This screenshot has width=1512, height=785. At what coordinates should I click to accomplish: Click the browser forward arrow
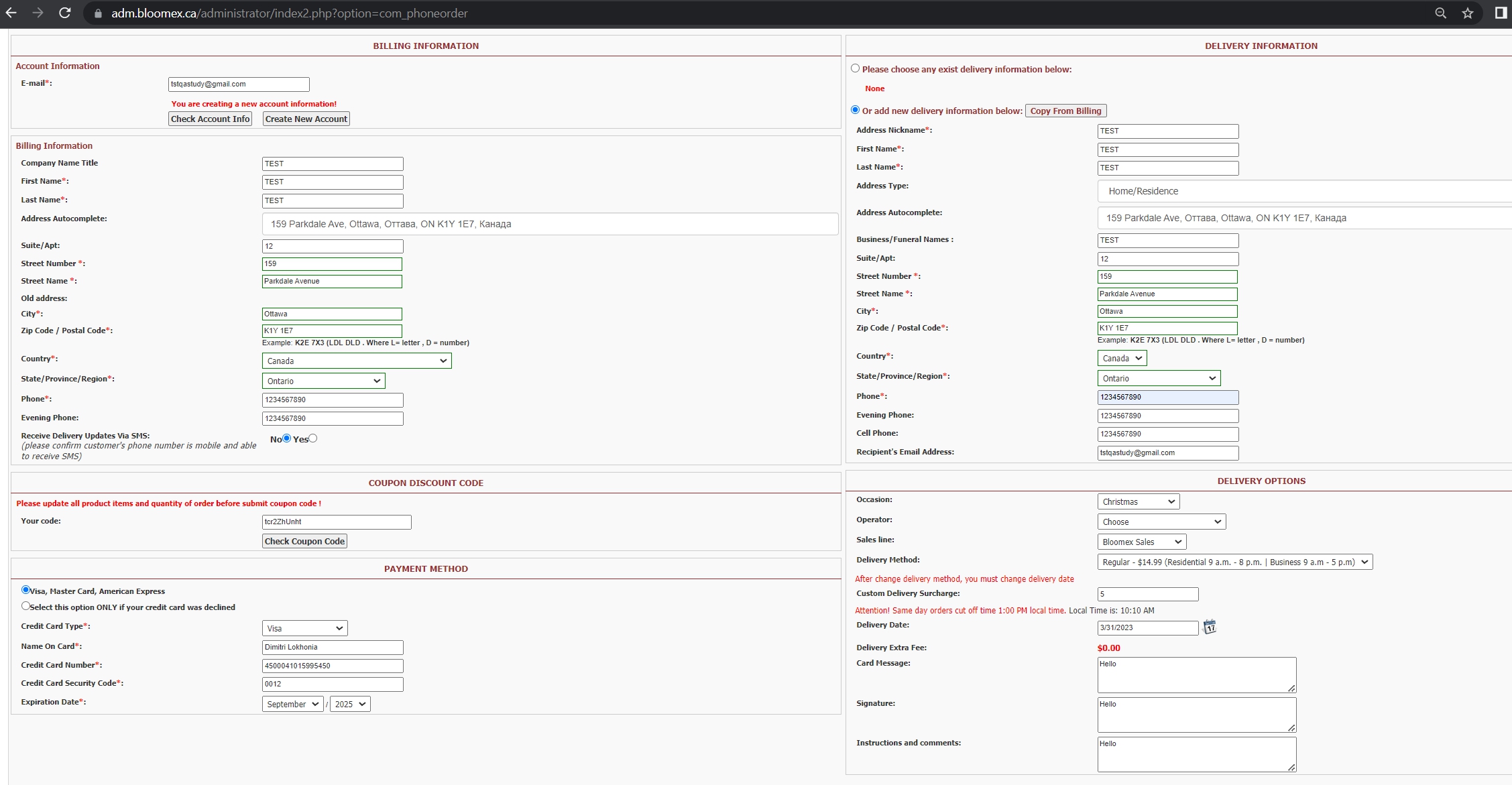tap(38, 13)
